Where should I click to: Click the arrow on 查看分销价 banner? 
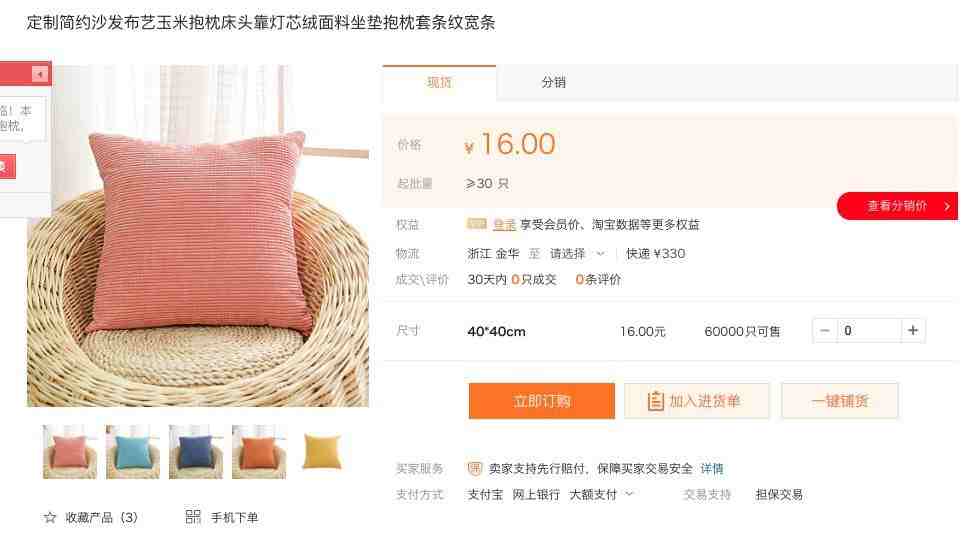point(947,206)
